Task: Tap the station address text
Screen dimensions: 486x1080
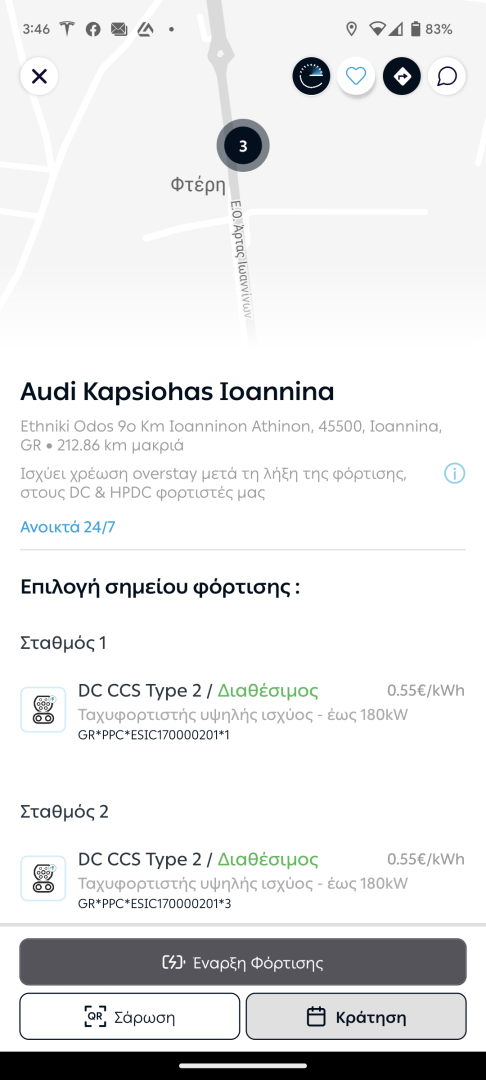Action: 231,435
